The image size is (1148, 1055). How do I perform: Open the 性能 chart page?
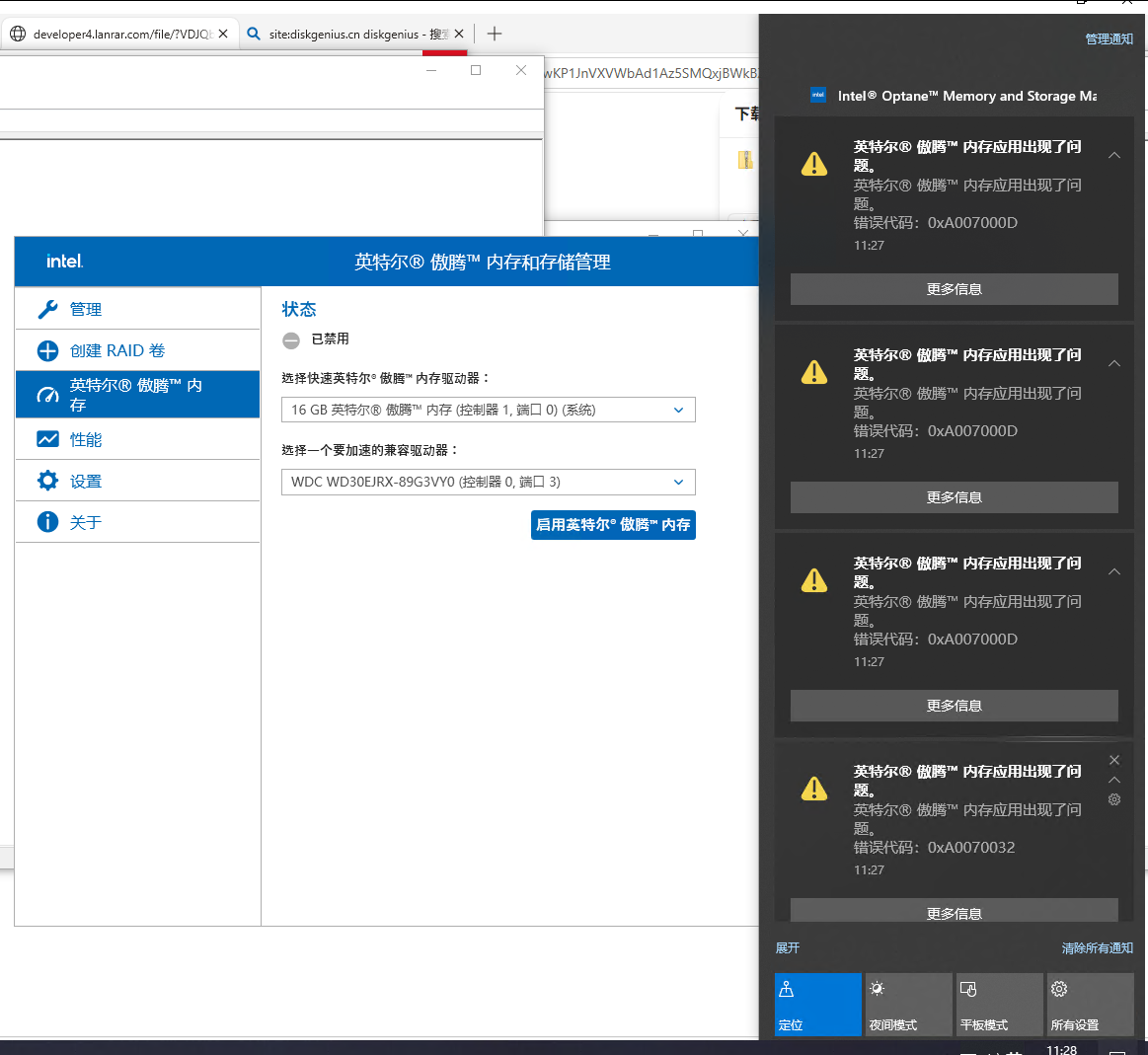tap(137, 439)
